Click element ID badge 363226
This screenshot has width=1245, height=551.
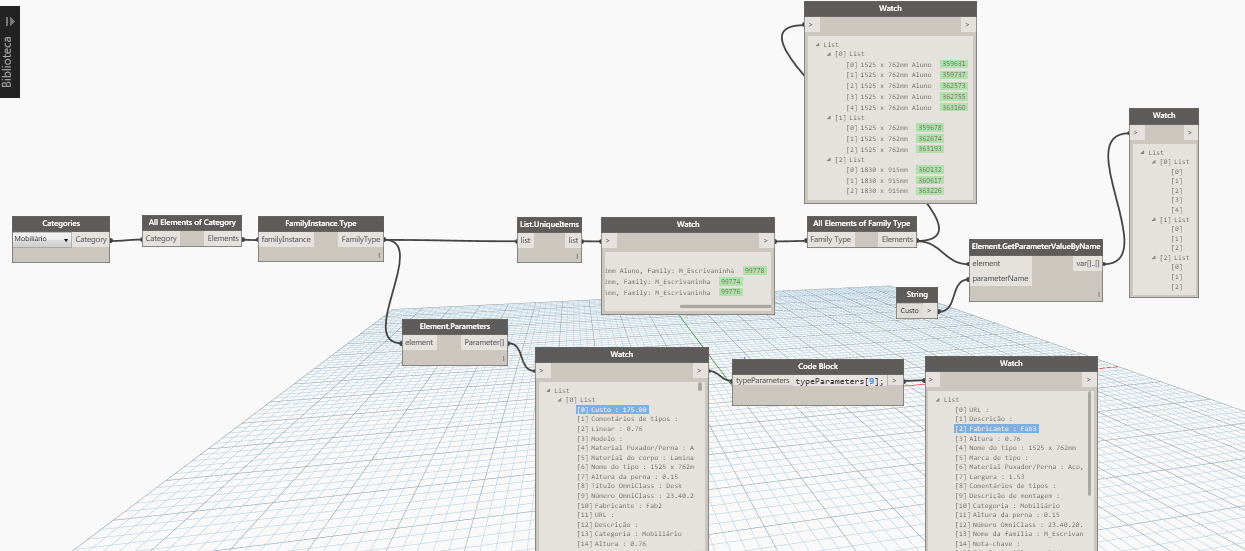(930, 190)
